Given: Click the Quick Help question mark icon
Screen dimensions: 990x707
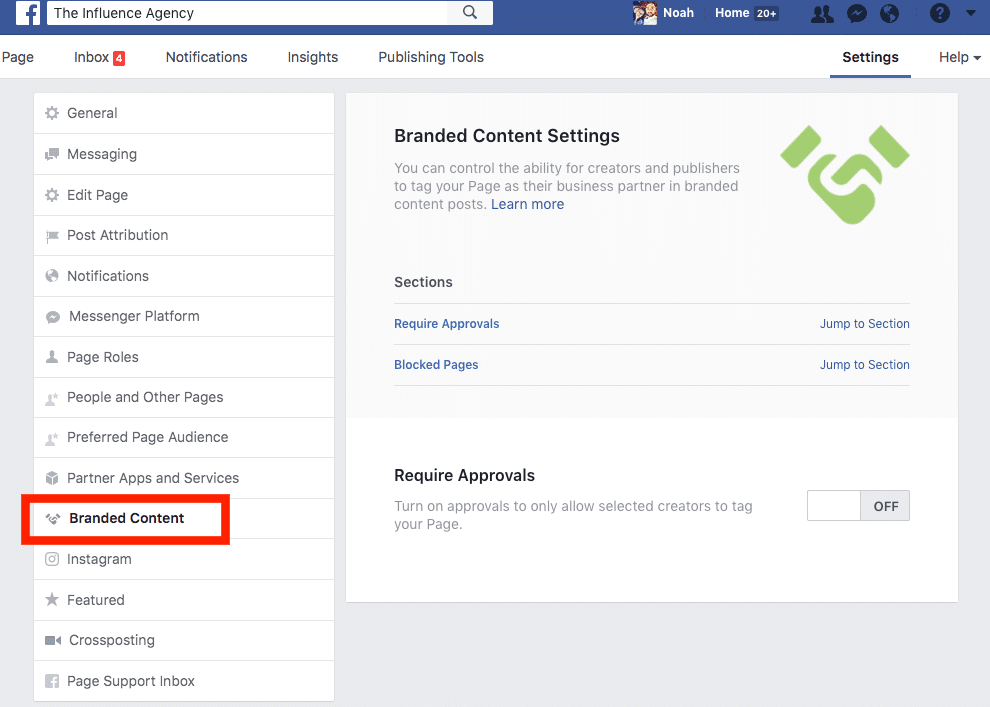Looking at the screenshot, I should pyautogui.click(x=939, y=13).
